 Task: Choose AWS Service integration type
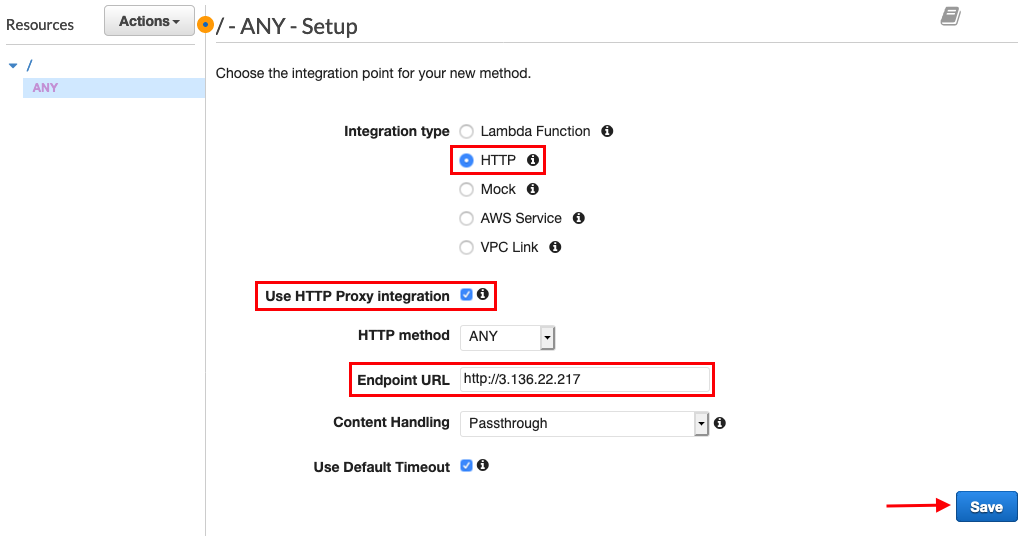coord(466,219)
